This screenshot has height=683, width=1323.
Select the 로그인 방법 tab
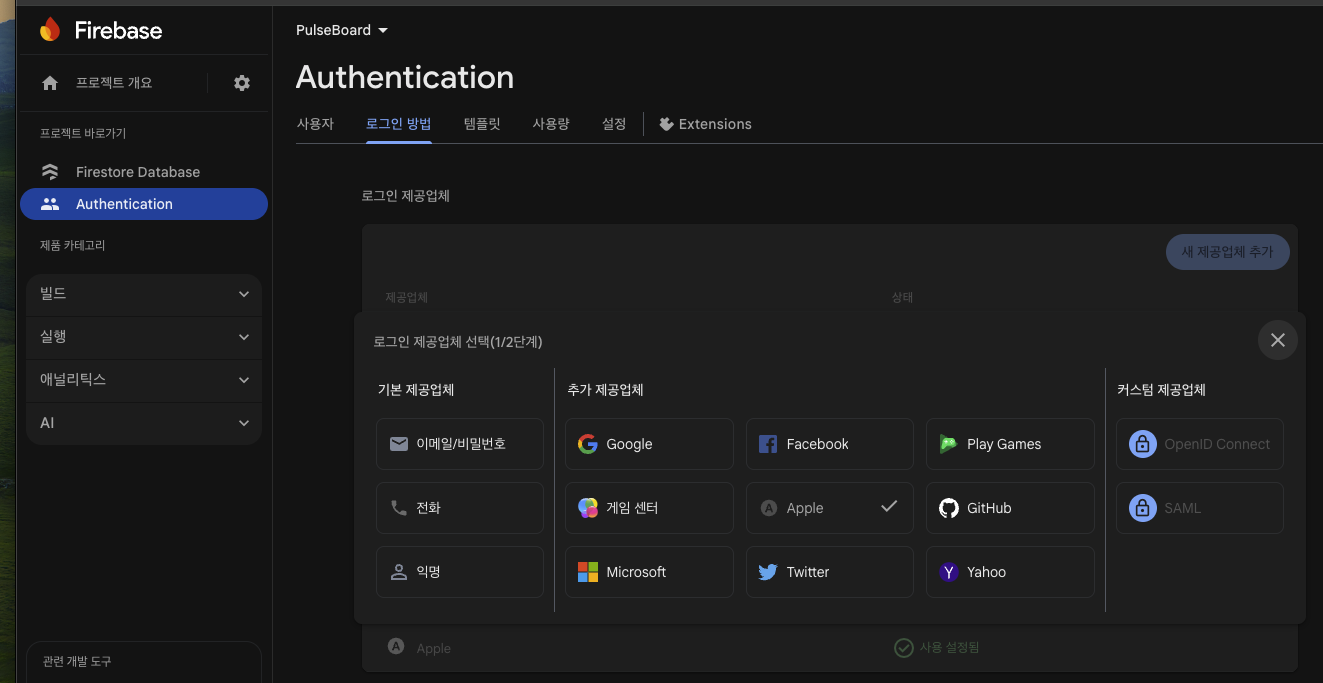[399, 124]
